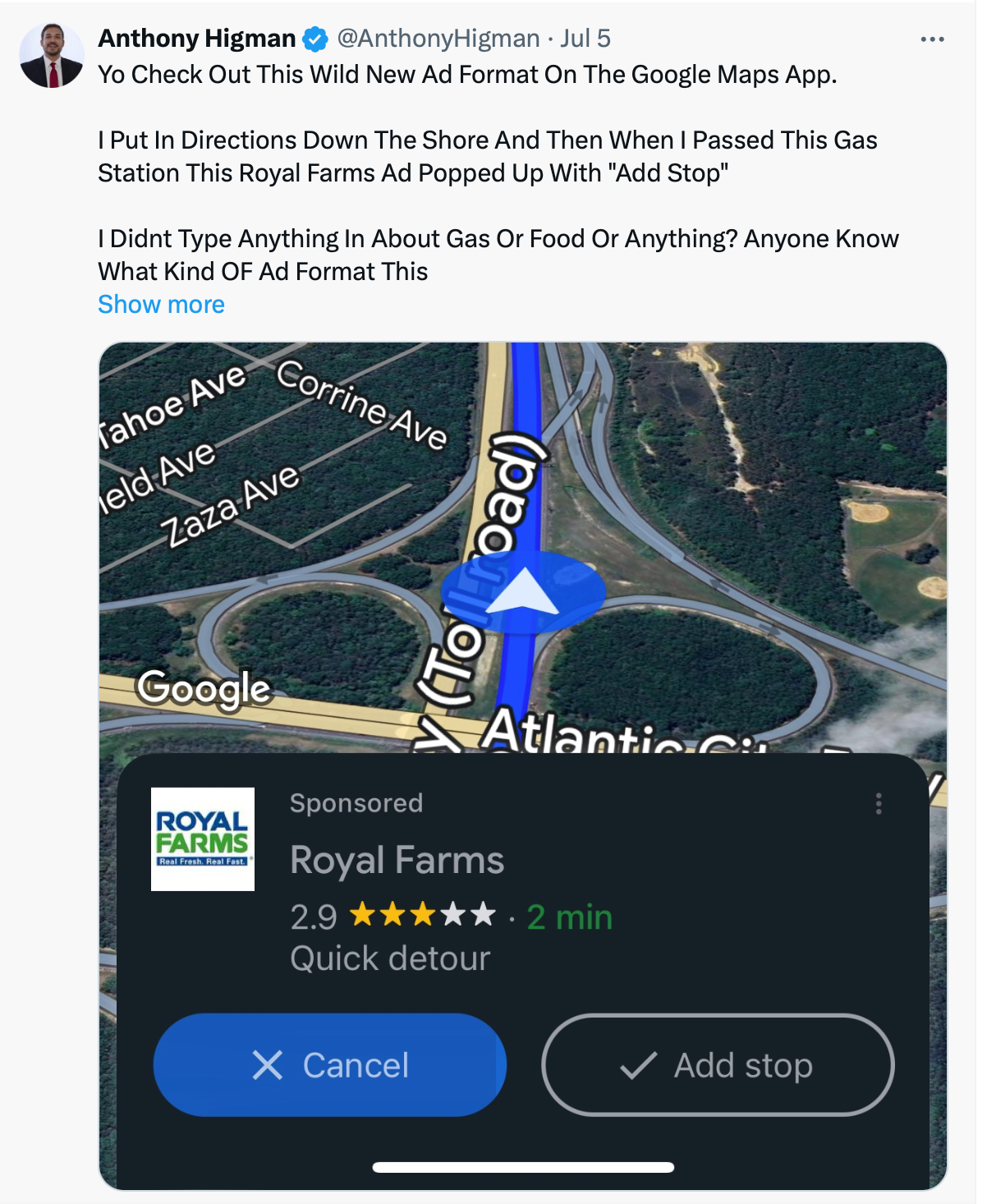Click the Corrine Ave street label

362,403
